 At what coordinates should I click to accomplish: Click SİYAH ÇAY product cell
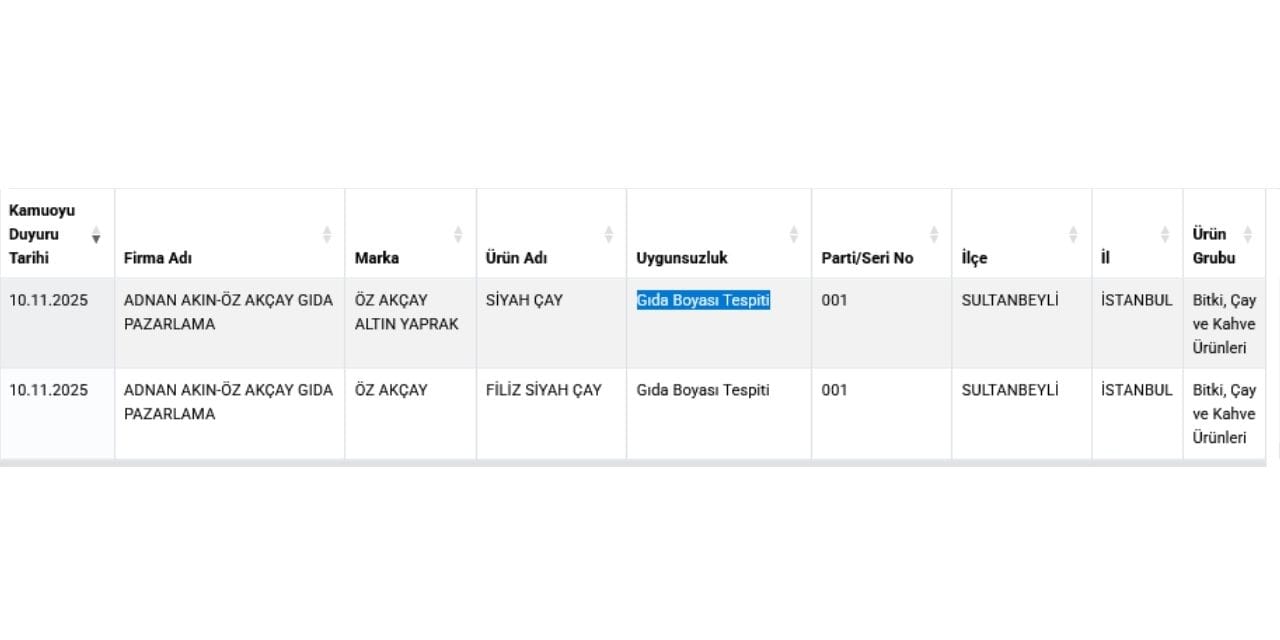[525, 300]
